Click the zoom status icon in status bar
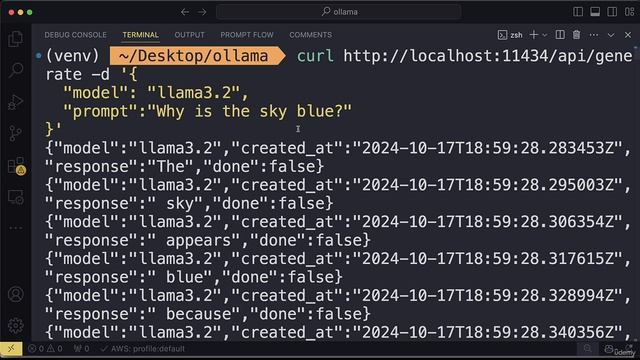 pos(587,349)
